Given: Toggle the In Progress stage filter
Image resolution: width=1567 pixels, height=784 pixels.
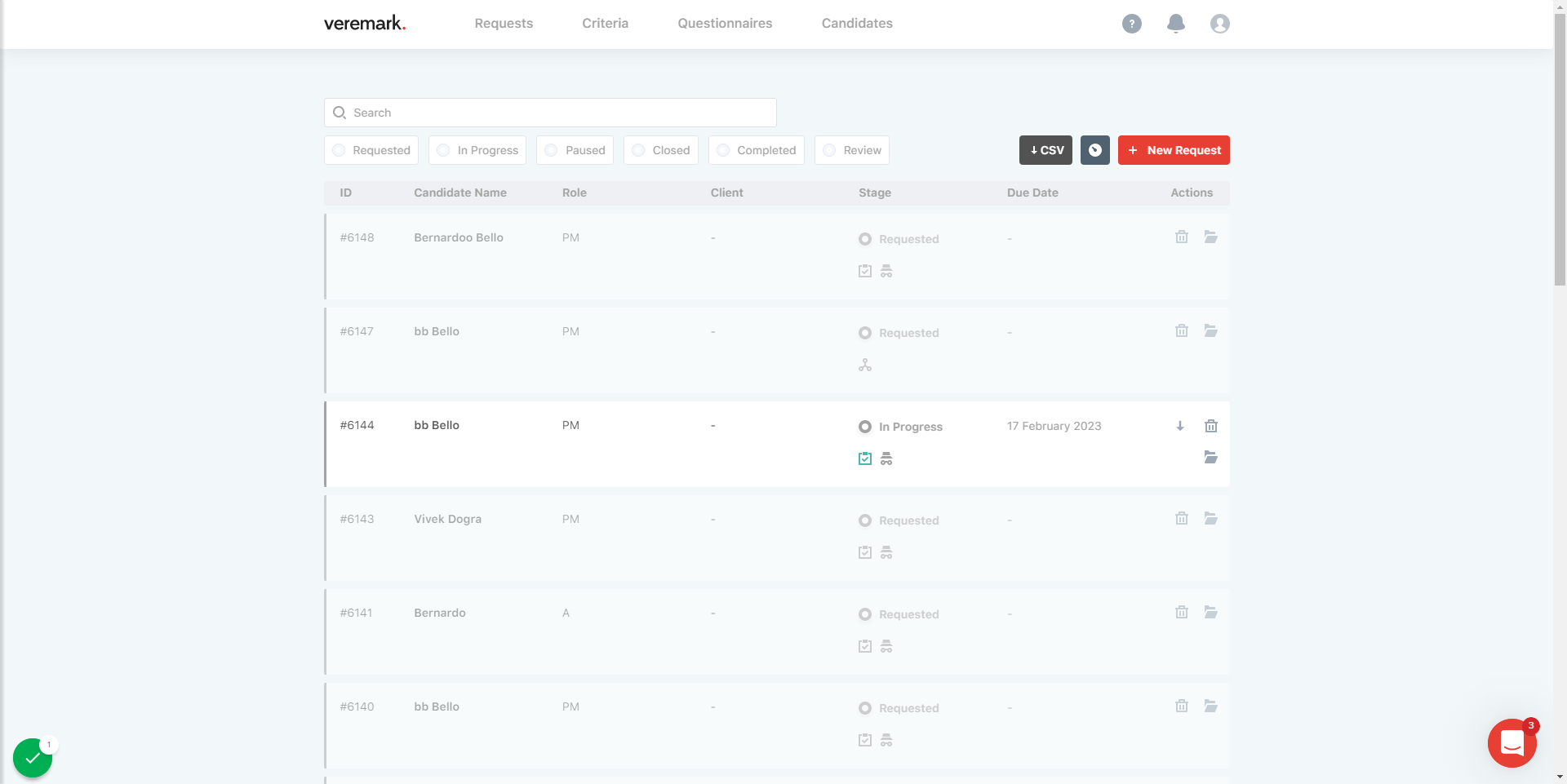Looking at the screenshot, I should click(477, 150).
